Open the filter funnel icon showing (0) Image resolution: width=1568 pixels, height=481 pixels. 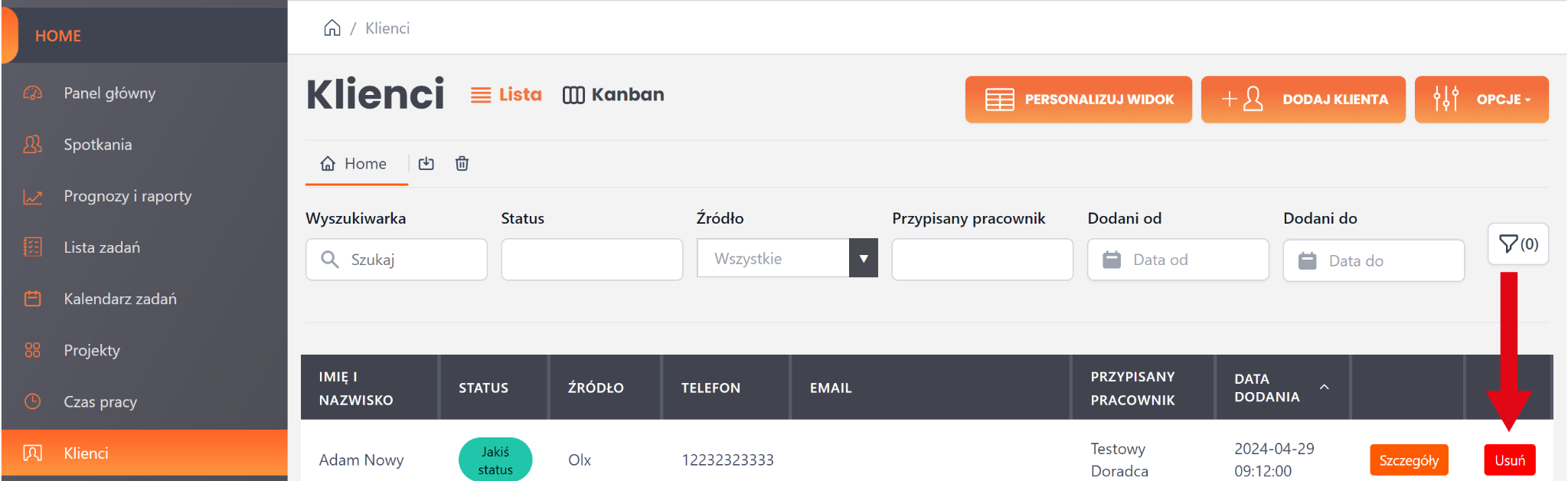[1517, 244]
